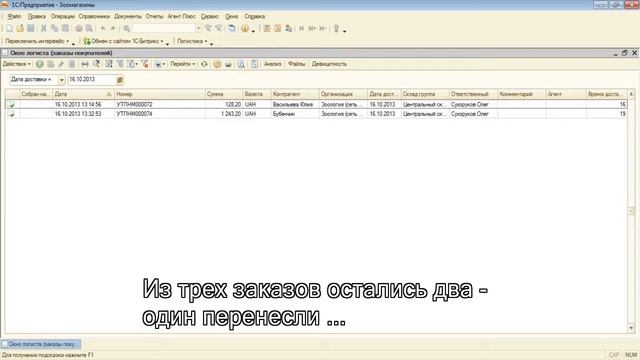Open the Сервис menu

click(x=210, y=16)
